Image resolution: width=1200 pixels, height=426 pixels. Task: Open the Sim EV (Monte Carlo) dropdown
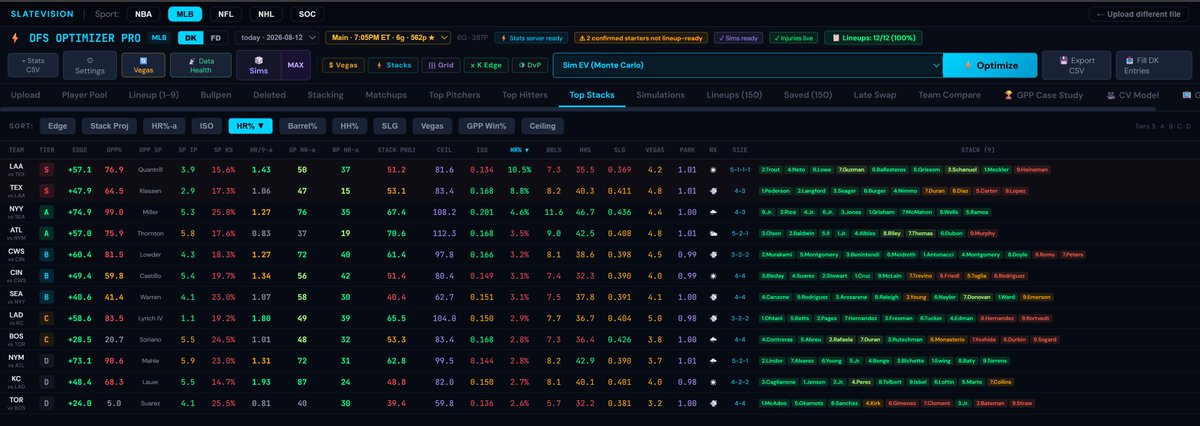(x=747, y=65)
